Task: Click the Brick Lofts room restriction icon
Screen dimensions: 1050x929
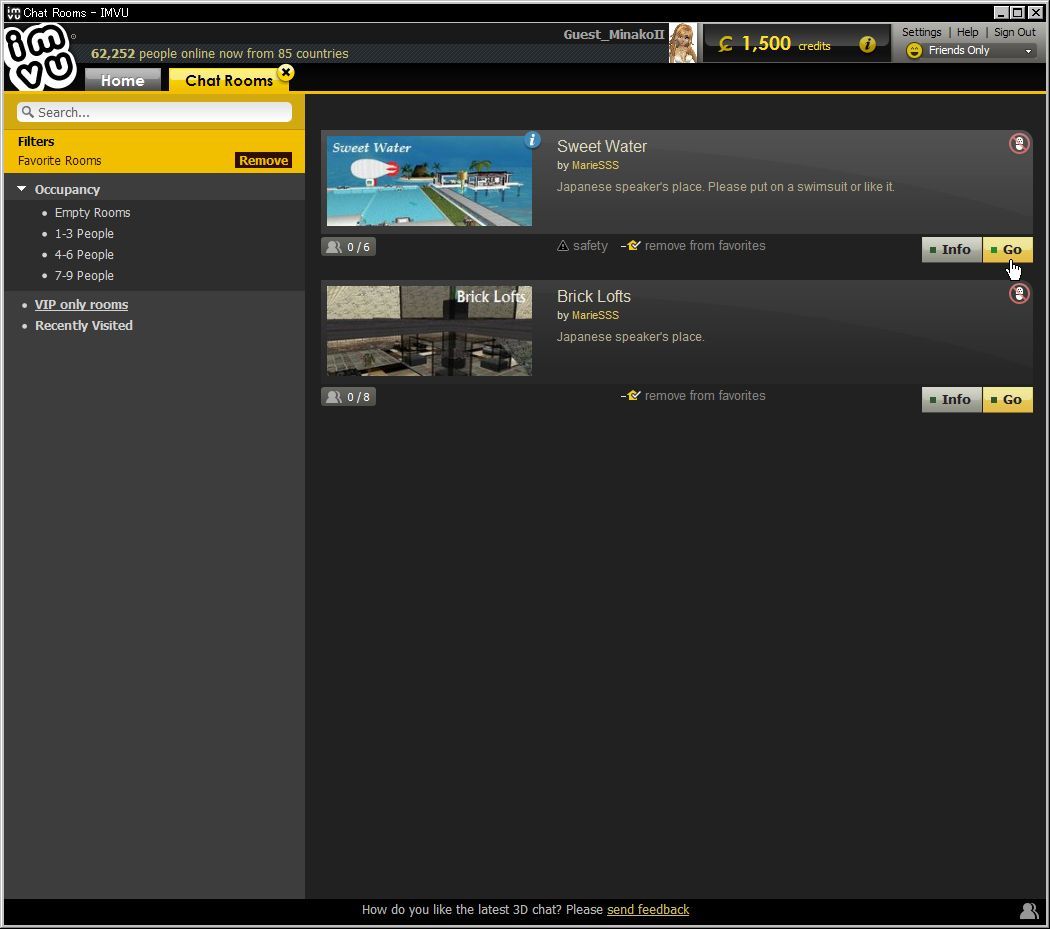Action: point(1019,293)
